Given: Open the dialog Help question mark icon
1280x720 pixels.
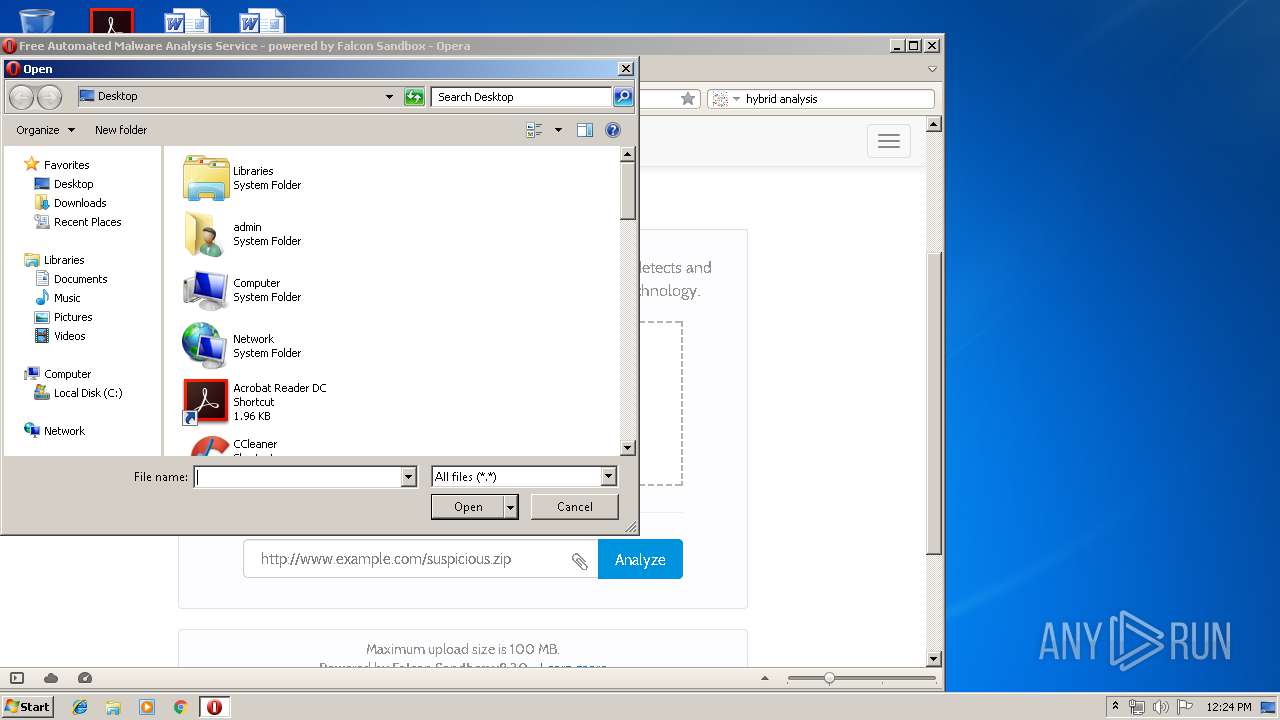Looking at the screenshot, I should pos(613,130).
